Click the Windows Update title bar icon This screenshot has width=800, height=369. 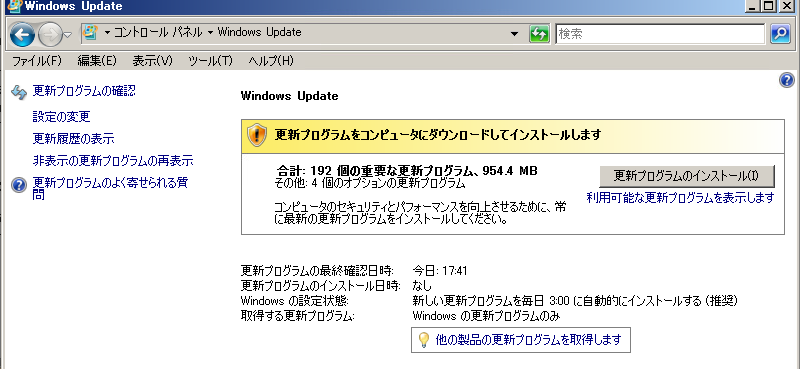pyautogui.click(x=14, y=6)
